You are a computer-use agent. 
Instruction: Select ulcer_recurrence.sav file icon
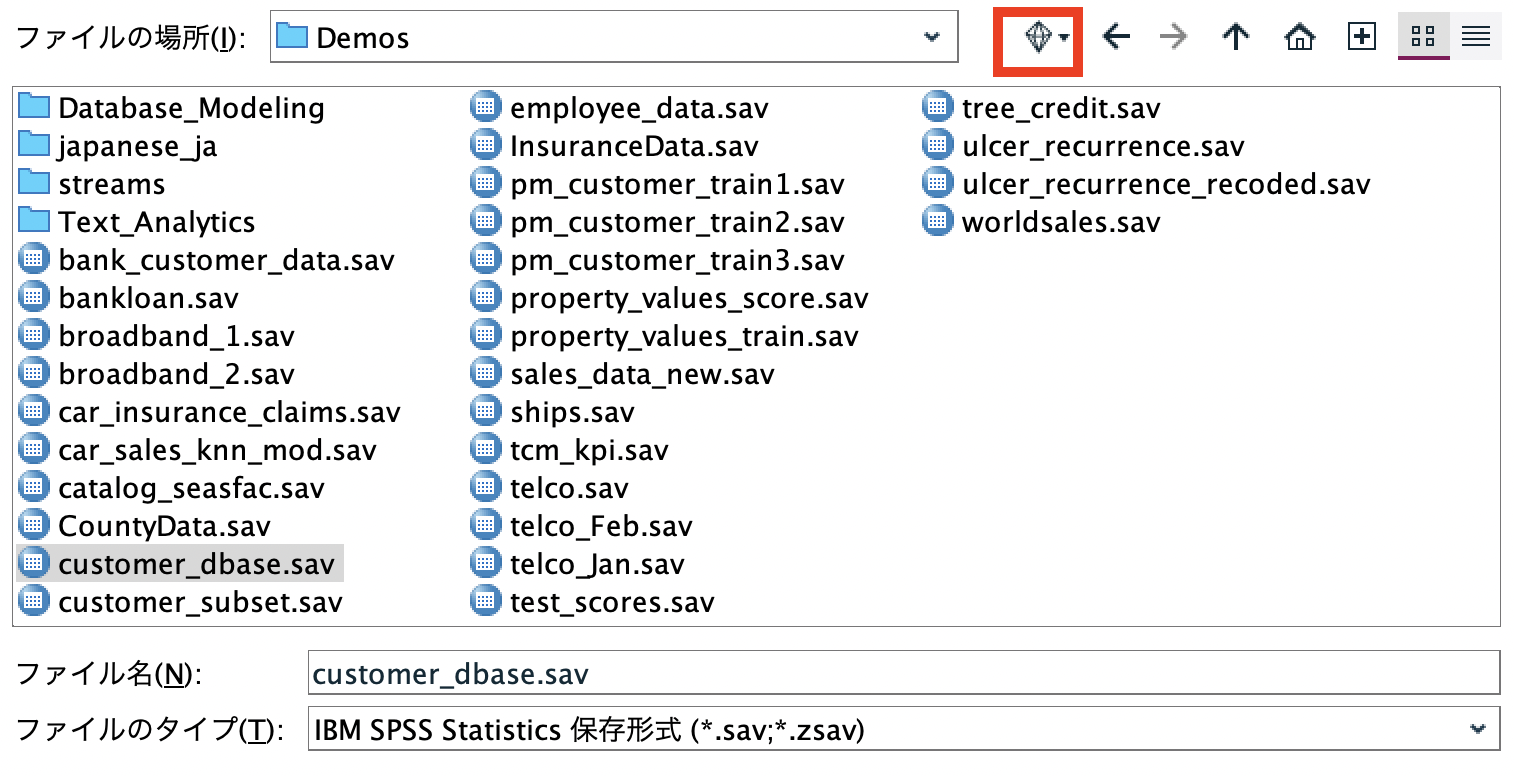tap(937, 146)
